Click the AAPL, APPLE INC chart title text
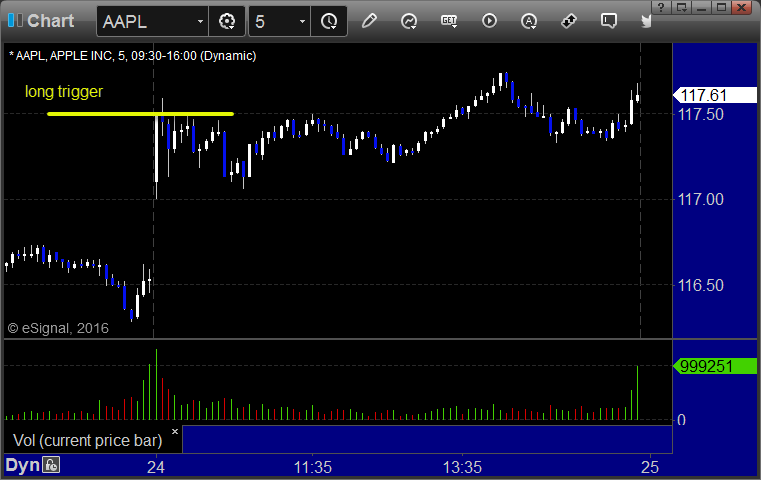 click(x=132, y=56)
